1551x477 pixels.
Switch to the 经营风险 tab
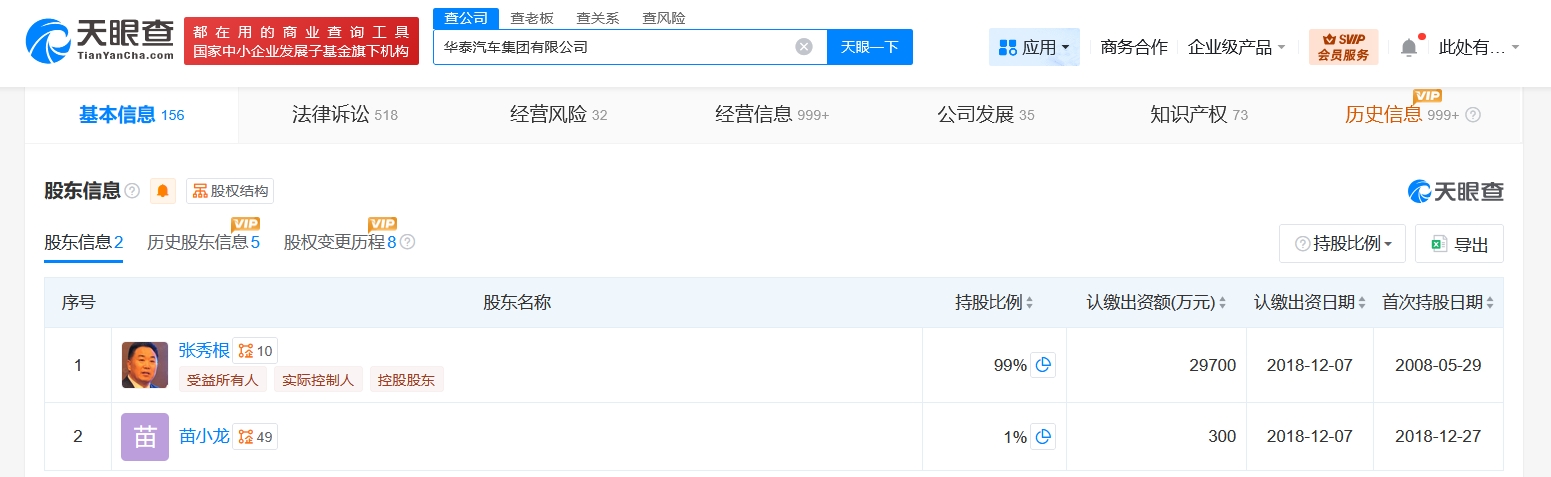[558, 115]
